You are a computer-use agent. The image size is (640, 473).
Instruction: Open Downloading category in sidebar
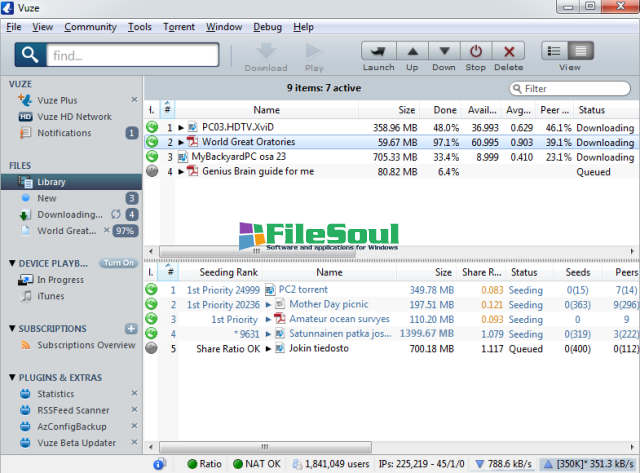(x=70, y=215)
